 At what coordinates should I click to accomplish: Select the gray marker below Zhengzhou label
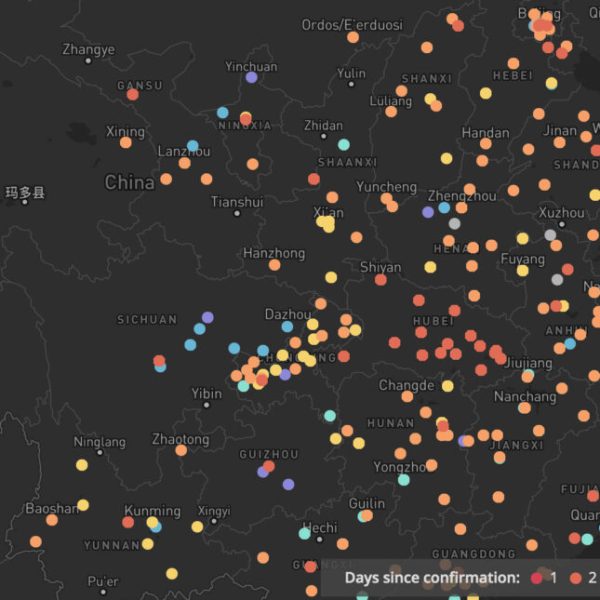point(455,223)
